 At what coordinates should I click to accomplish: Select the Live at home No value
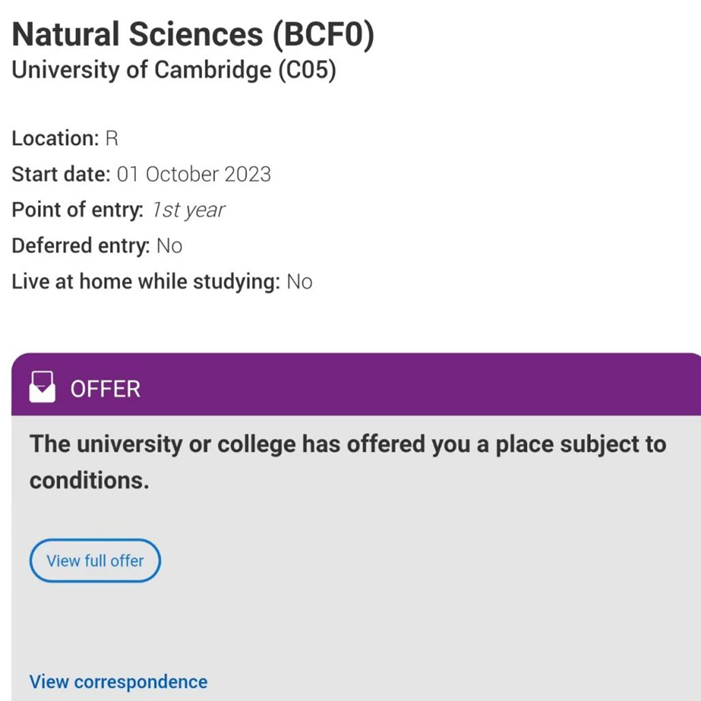(x=299, y=282)
